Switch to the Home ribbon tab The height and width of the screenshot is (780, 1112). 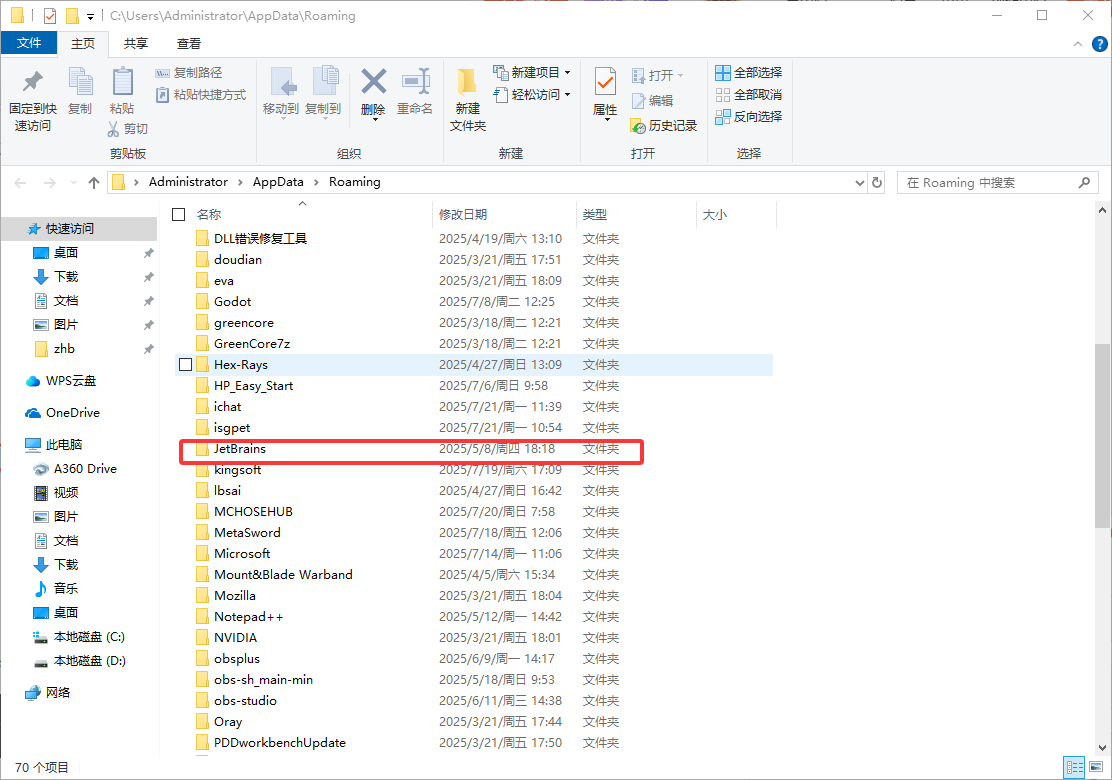pyautogui.click(x=83, y=43)
